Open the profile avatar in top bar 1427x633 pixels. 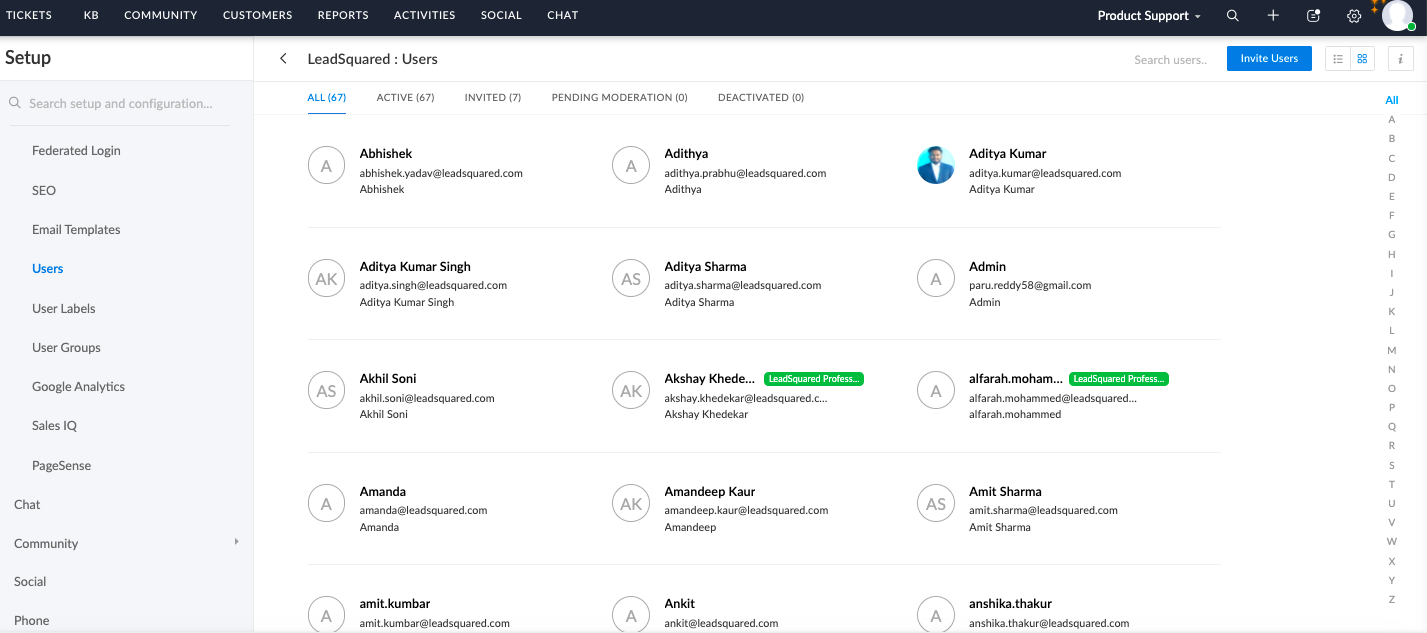(1397, 16)
